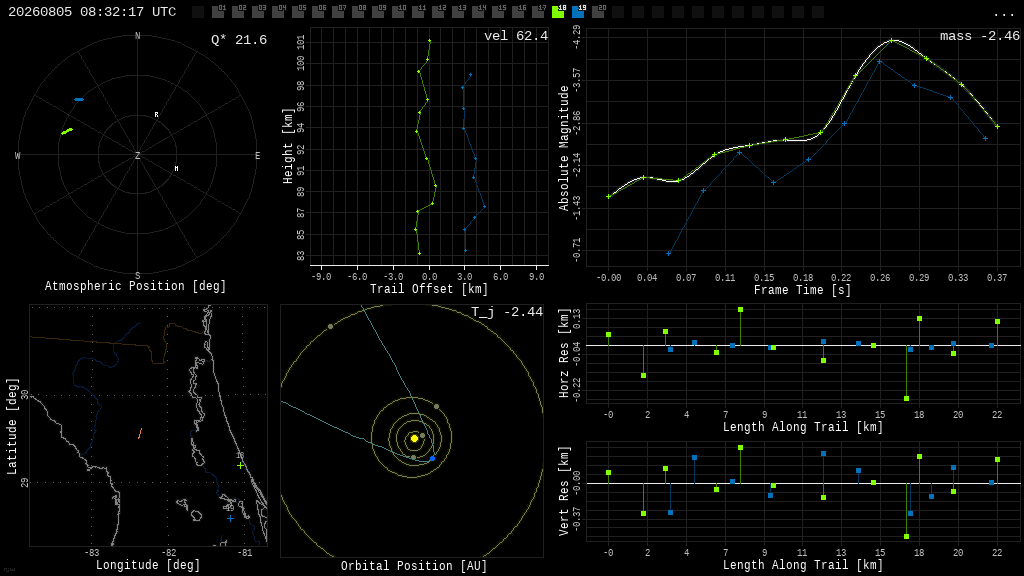Click the blue station plus marker on map

tap(231, 519)
